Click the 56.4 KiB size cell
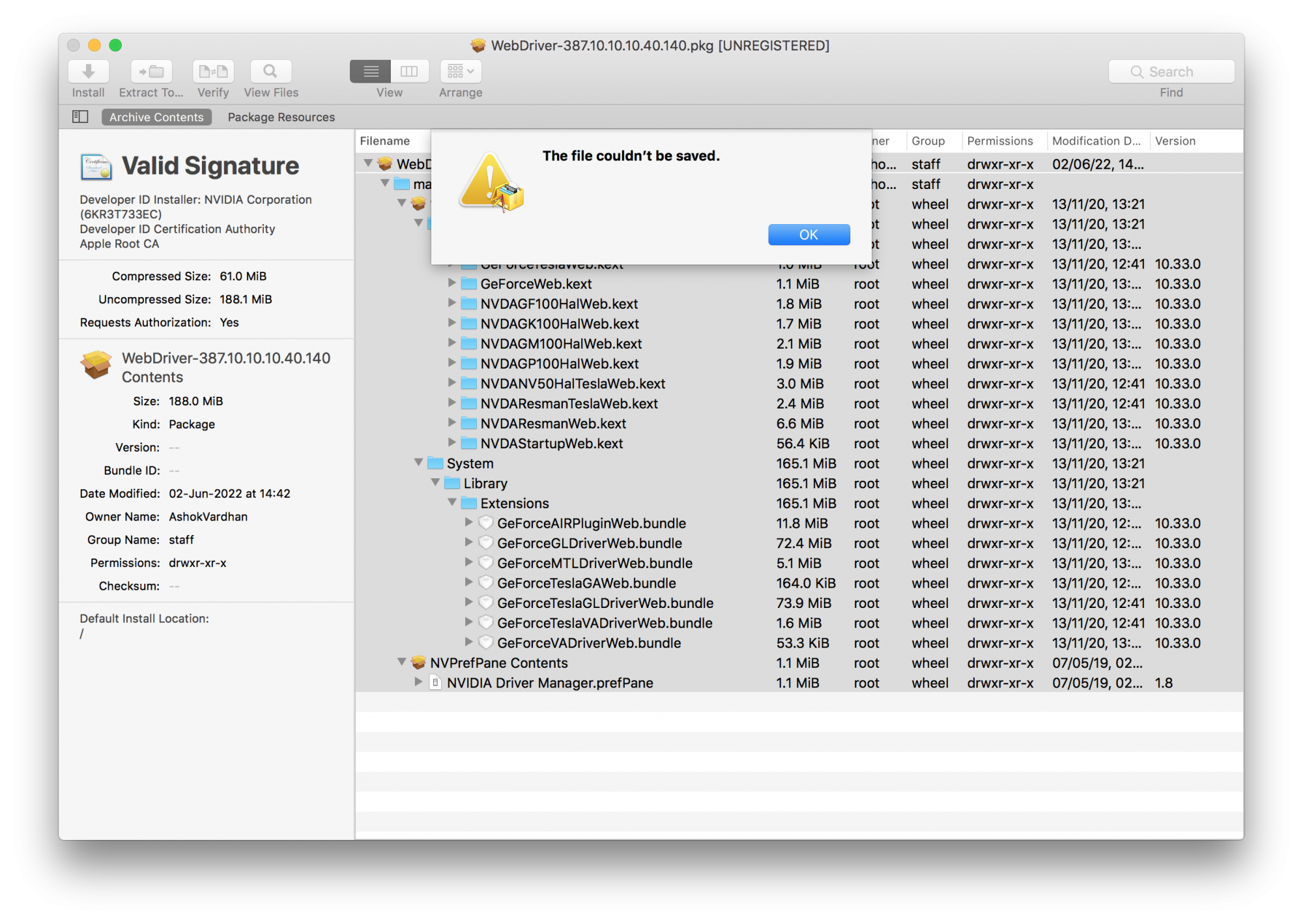This screenshot has width=1303, height=924. (803, 443)
